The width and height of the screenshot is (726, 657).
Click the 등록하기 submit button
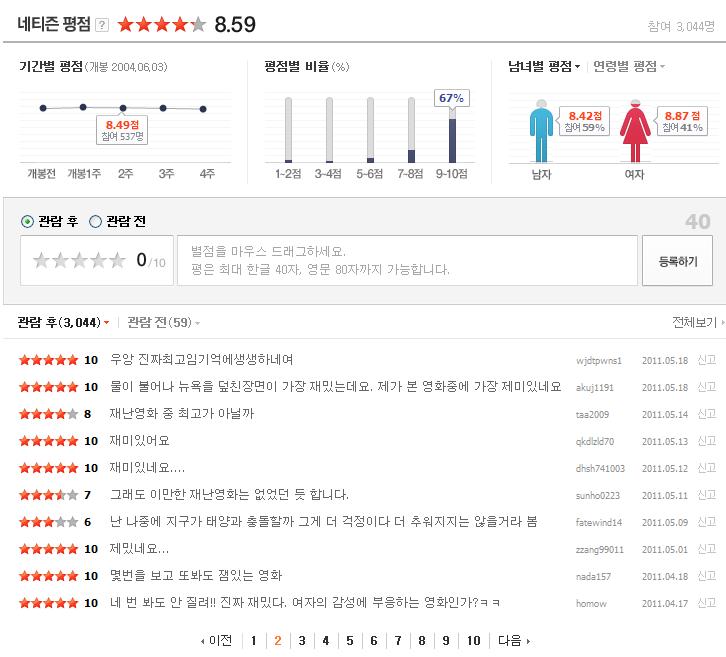[x=677, y=261]
